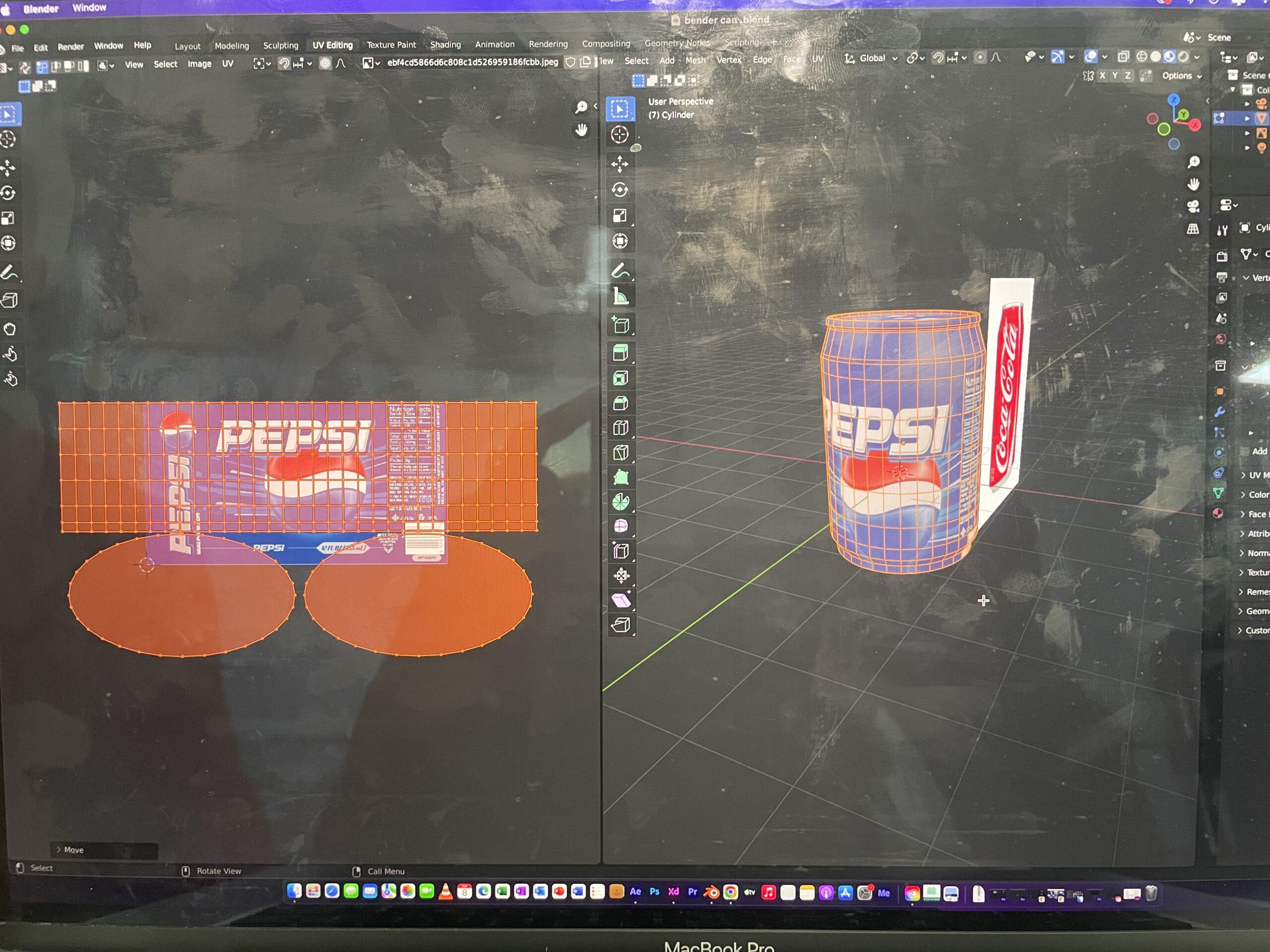Viewport: 1270px width, 952px height.
Task: Choose the Extrude Region tool
Action: [620, 353]
